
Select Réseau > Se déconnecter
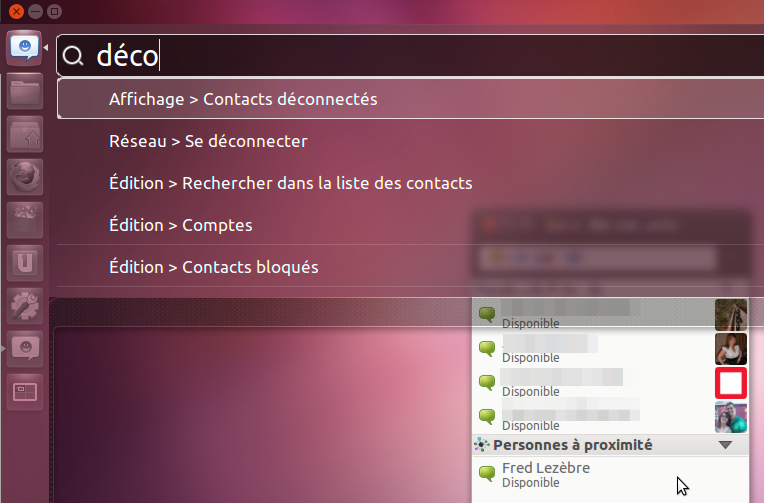coord(208,141)
